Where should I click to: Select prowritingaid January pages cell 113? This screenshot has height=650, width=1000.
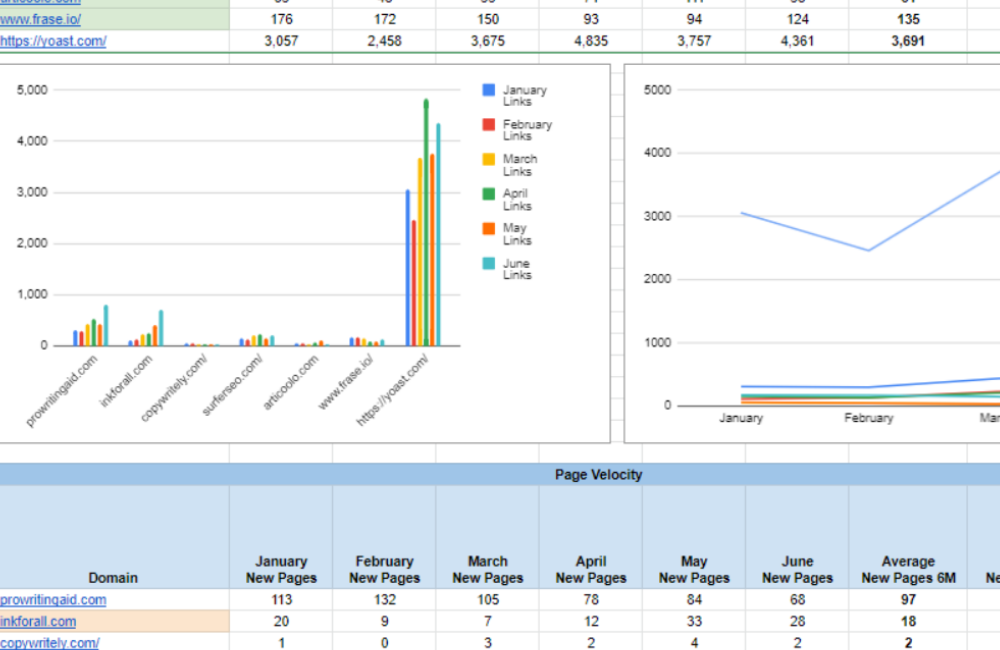(281, 600)
